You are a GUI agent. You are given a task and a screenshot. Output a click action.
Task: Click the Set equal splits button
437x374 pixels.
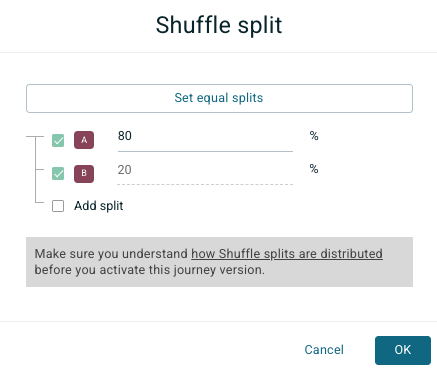pos(219,98)
